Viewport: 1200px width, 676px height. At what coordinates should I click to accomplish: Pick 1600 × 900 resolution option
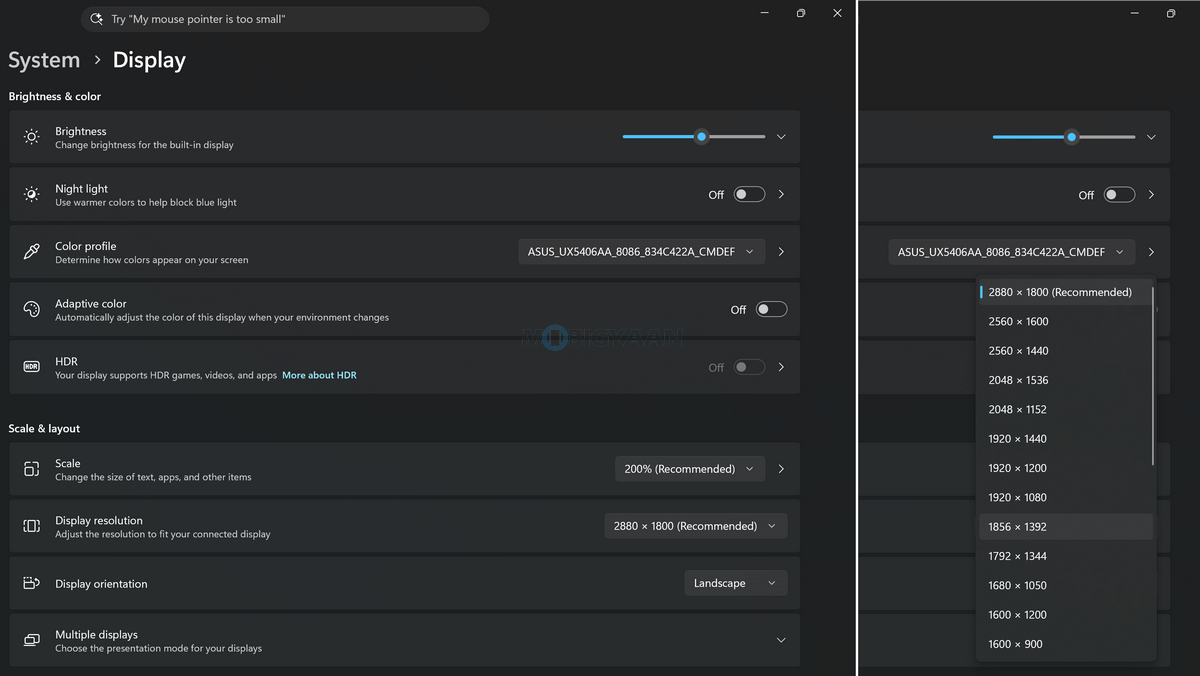click(1065, 644)
